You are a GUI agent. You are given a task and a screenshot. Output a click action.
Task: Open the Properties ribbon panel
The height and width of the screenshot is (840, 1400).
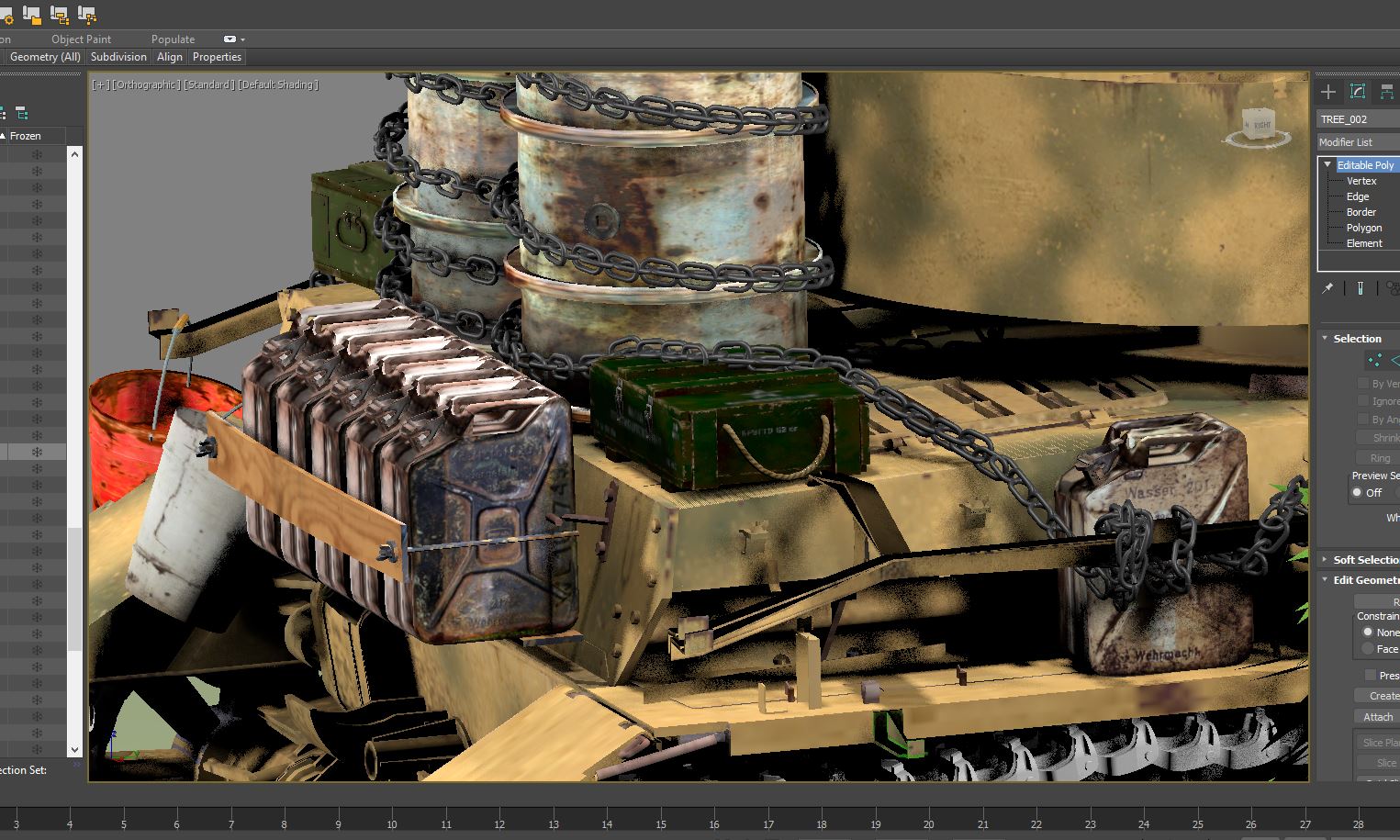tap(217, 57)
